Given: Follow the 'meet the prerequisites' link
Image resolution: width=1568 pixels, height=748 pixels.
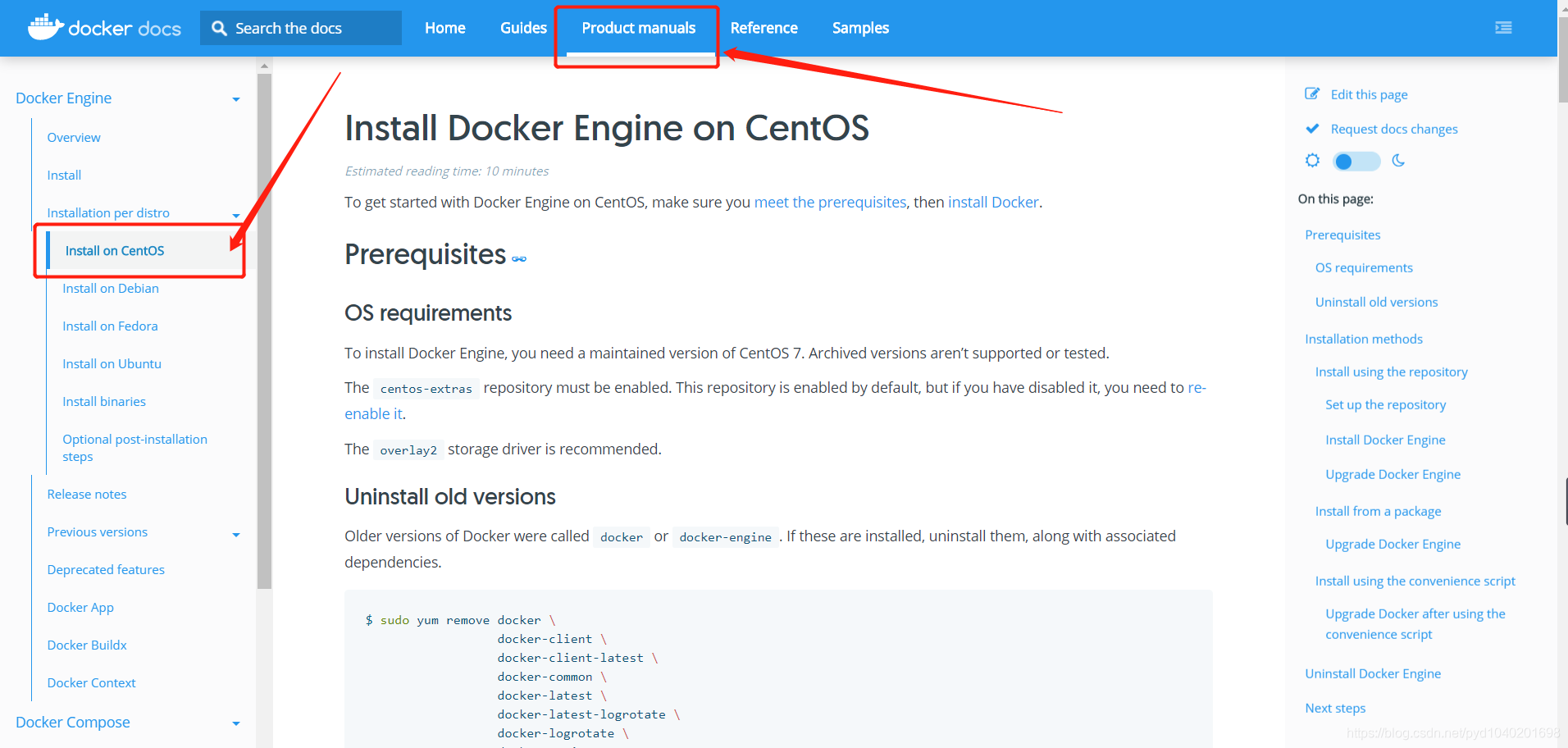Looking at the screenshot, I should pyautogui.click(x=830, y=202).
